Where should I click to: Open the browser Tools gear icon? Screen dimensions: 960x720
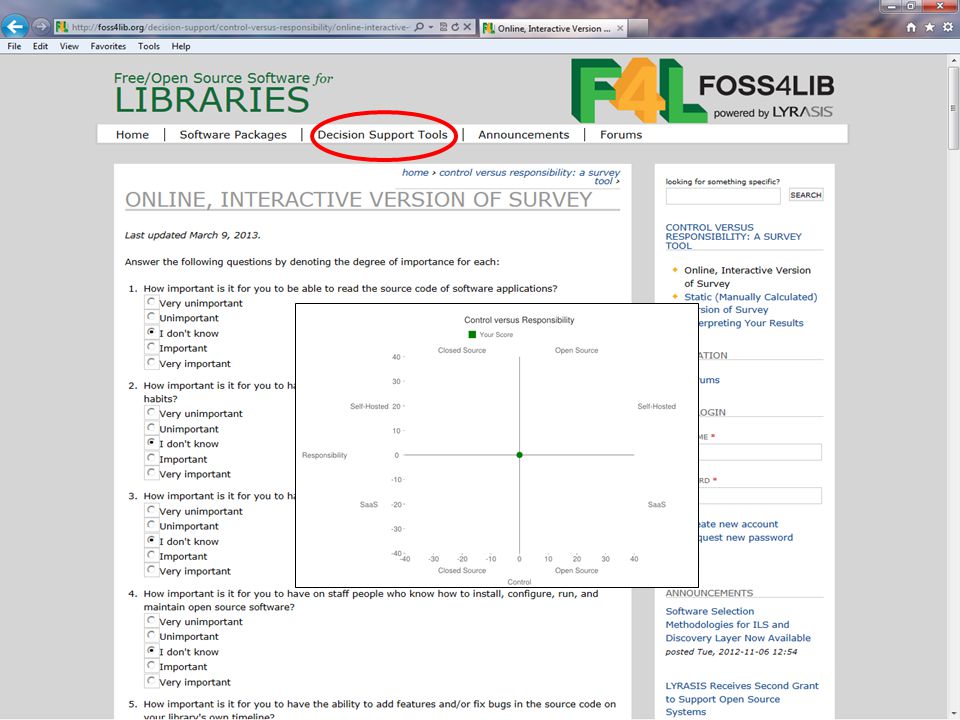tap(948, 27)
